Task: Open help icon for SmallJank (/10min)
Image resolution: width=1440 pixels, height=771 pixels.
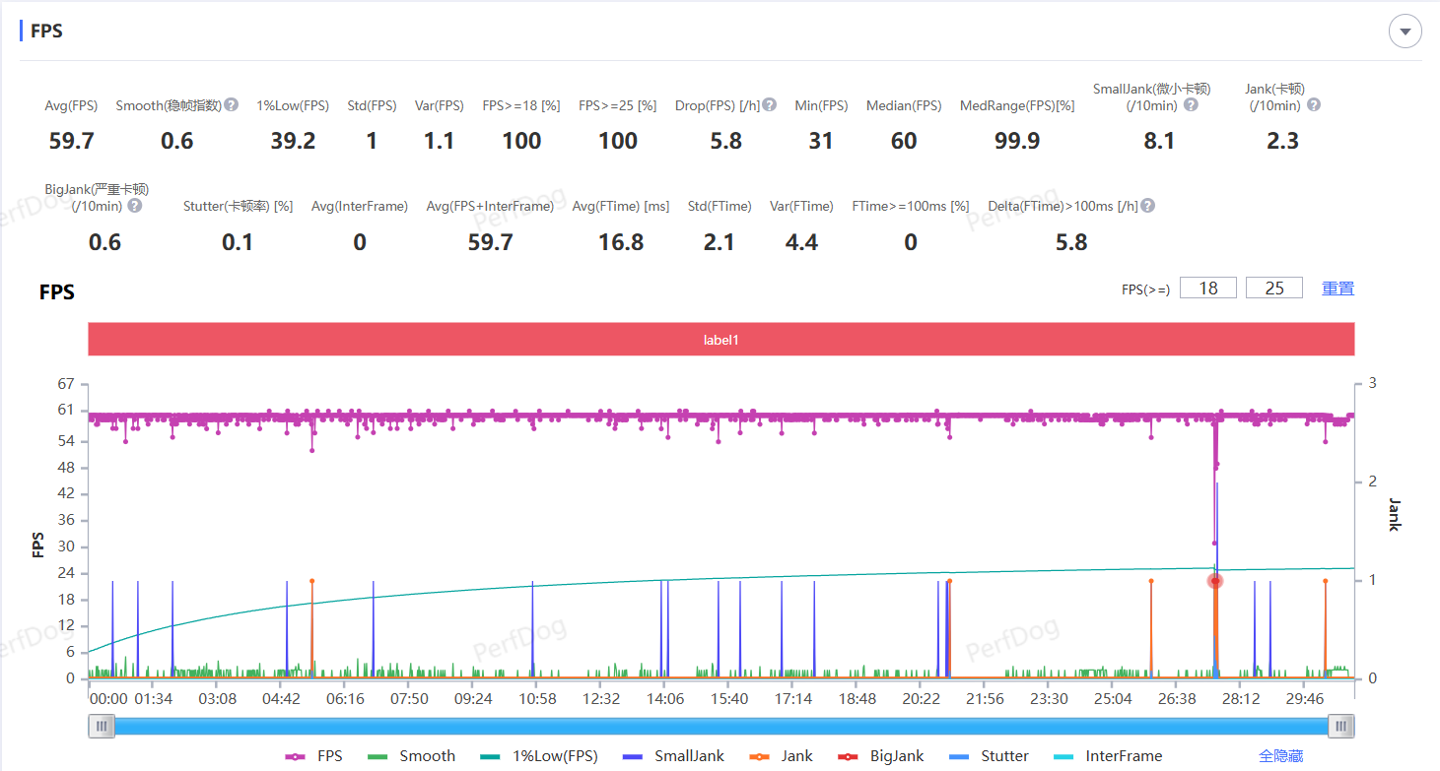Action: (1191, 105)
